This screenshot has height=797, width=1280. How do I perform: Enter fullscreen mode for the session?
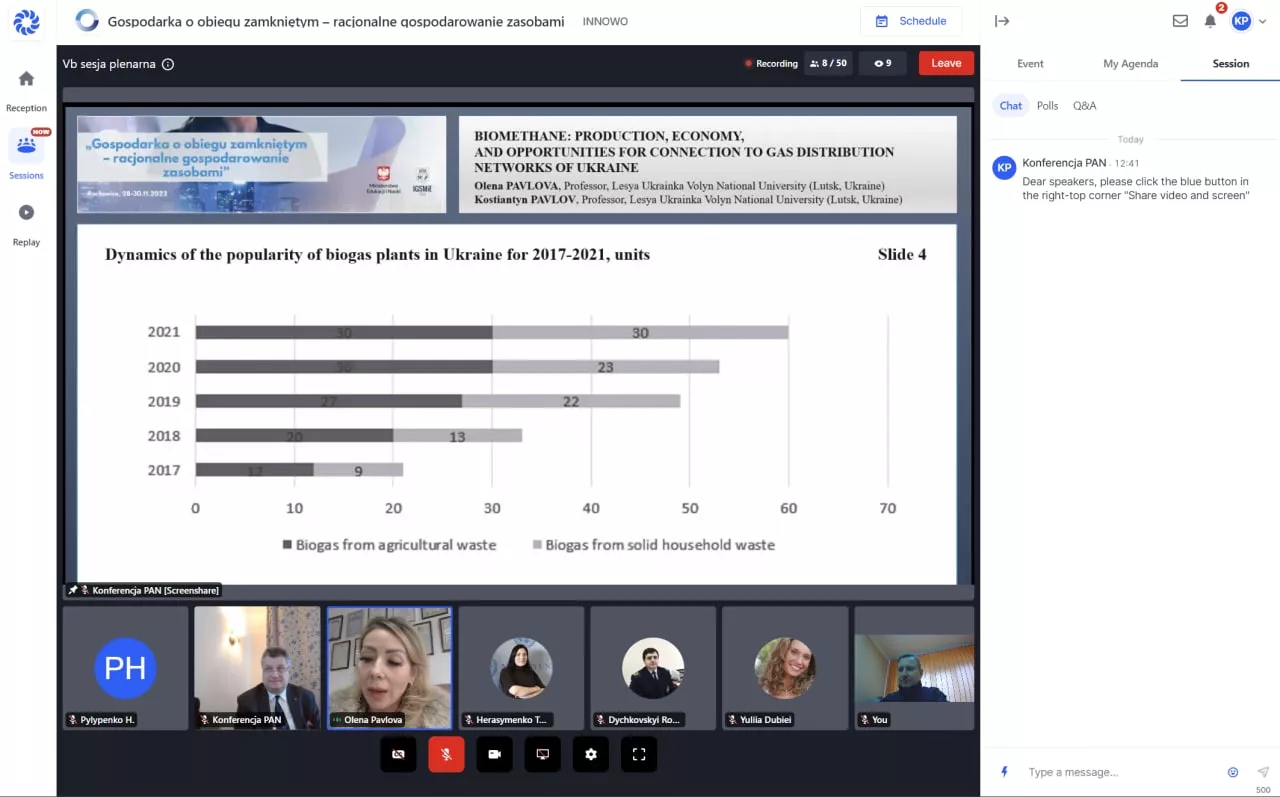click(x=639, y=754)
